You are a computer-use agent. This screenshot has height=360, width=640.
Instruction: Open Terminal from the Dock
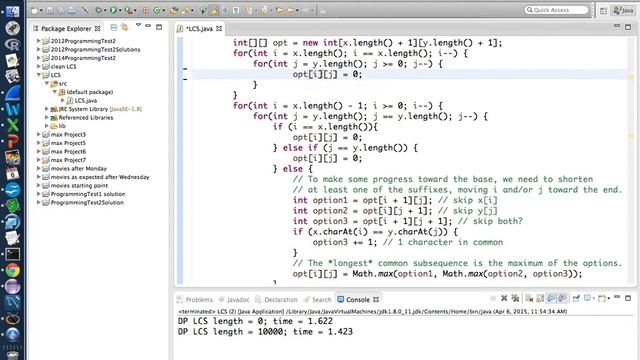pyautogui.click(x=12, y=254)
